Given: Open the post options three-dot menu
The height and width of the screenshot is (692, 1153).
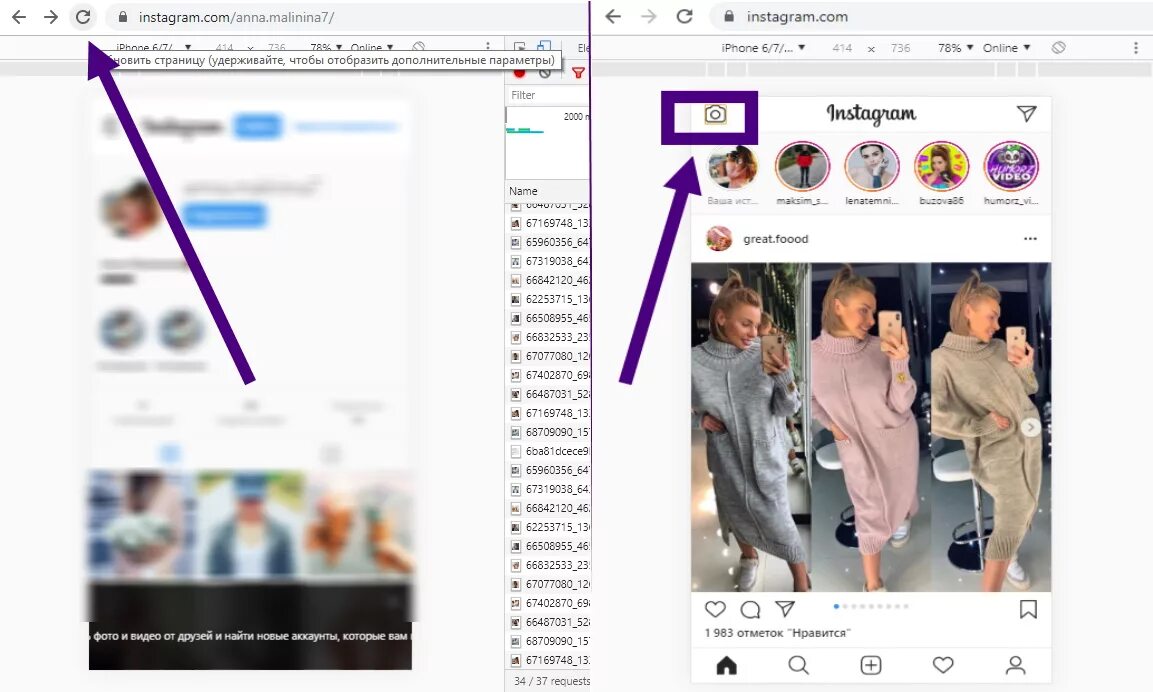Looking at the screenshot, I should click(x=1030, y=239).
